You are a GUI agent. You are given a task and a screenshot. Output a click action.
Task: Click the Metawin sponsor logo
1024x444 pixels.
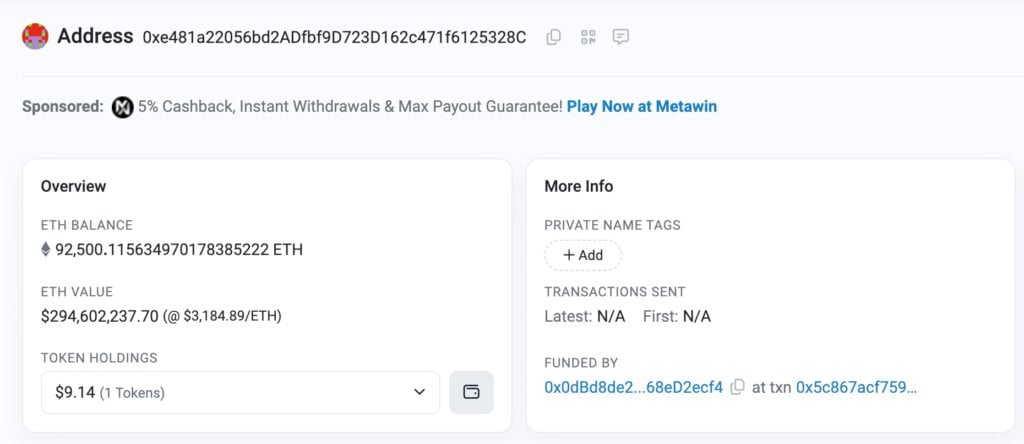[x=122, y=106]
